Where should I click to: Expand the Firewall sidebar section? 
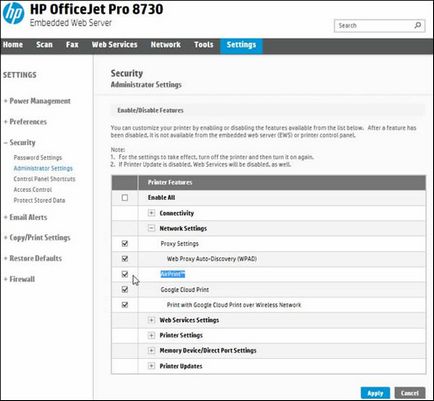coord(19,279)
